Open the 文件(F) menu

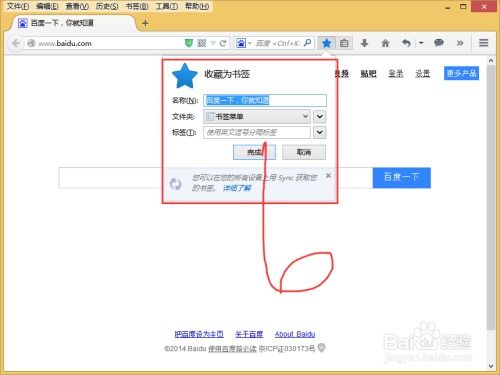(18, 6)
